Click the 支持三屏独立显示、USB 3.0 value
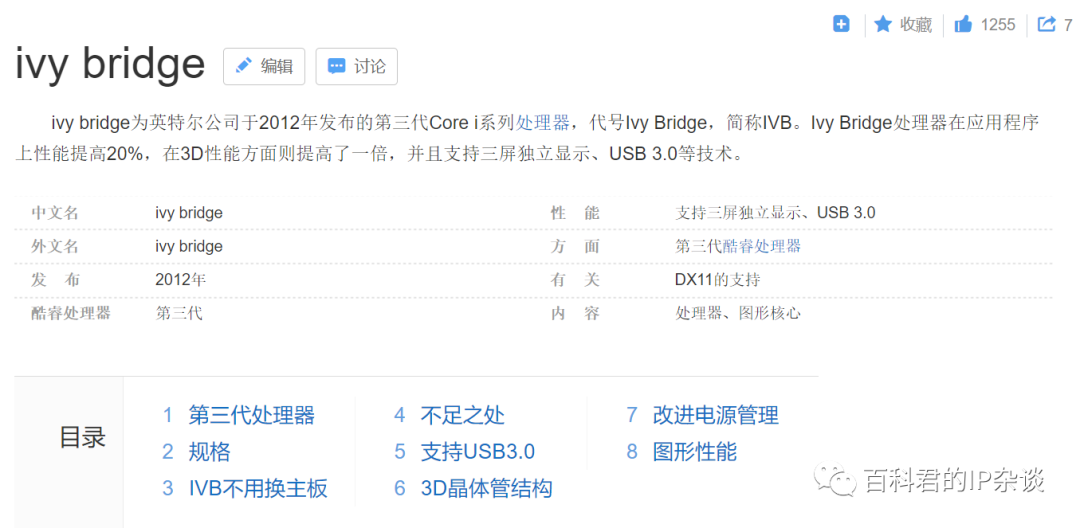 775,213
